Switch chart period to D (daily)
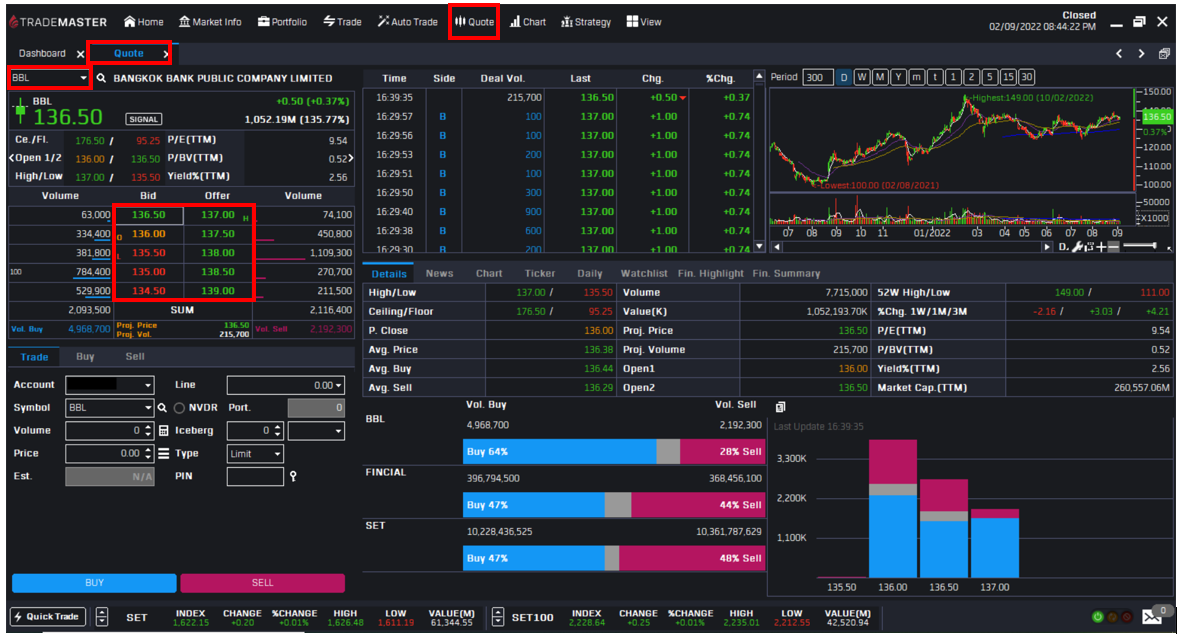Viewport: 1184px width, 641px height. coord(843,77)
